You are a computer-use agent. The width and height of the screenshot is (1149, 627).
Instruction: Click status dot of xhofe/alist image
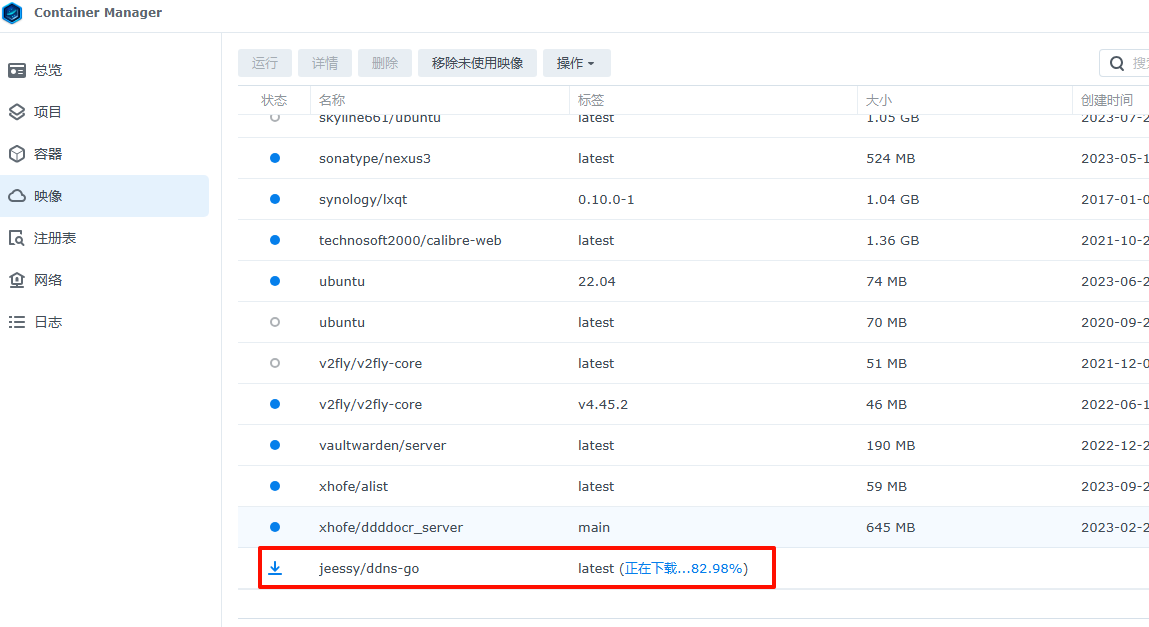tap(275, 486)
